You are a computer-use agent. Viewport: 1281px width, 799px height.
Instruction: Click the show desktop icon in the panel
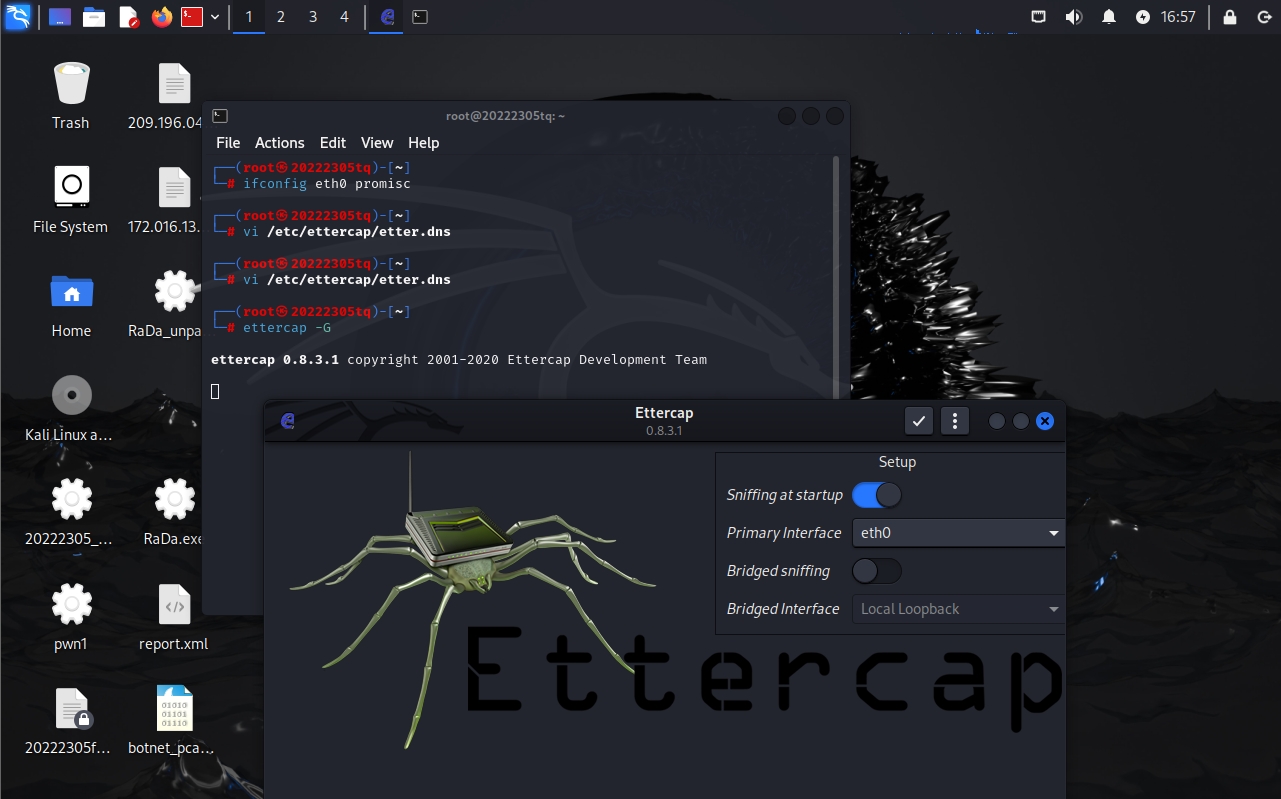coord(60,17)
